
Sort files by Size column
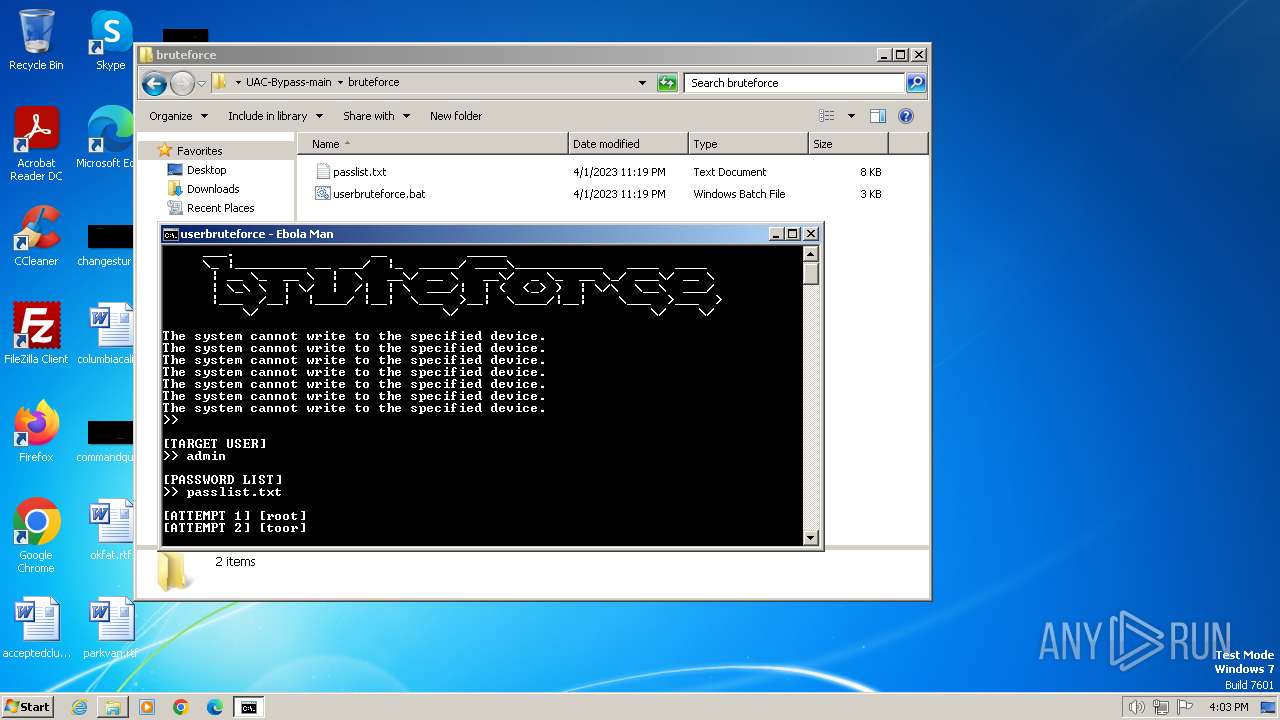[848, 144]
